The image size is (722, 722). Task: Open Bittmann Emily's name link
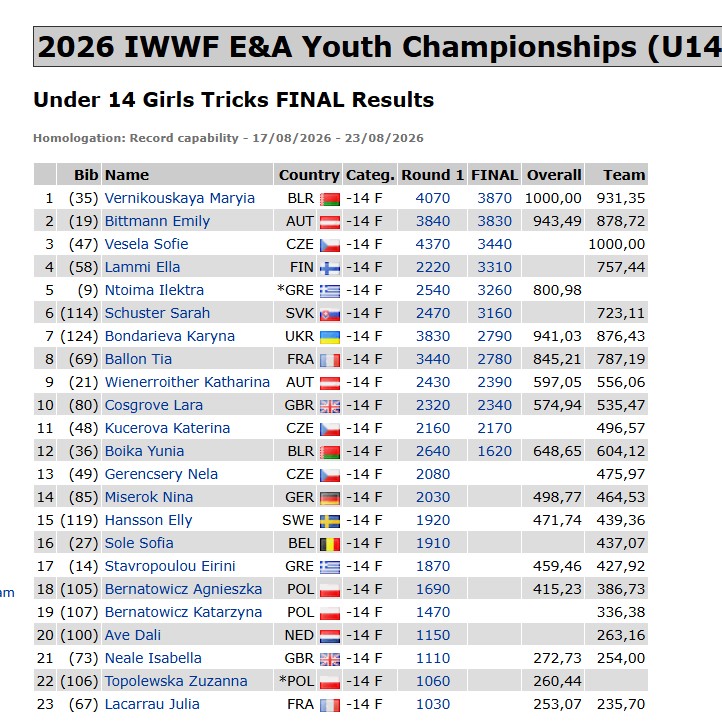point(157,221)
